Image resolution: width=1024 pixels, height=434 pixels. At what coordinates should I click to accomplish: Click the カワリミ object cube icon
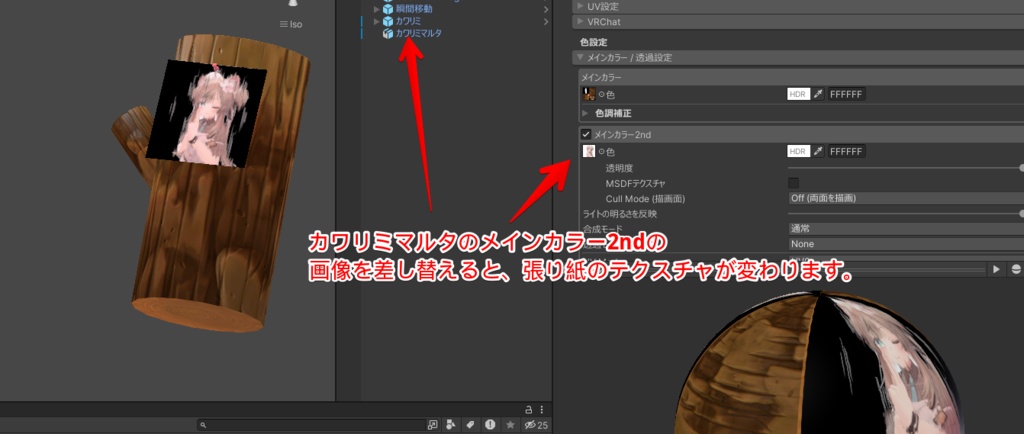(388, 22)
